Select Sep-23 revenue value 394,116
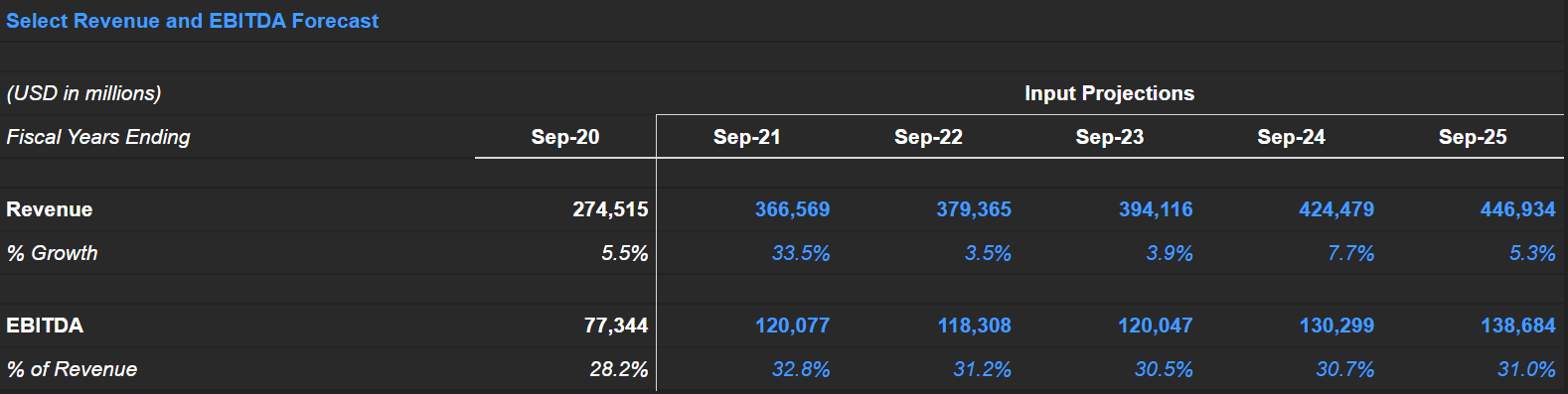Screen dimensions: 1568x394 click(1156, 209)
